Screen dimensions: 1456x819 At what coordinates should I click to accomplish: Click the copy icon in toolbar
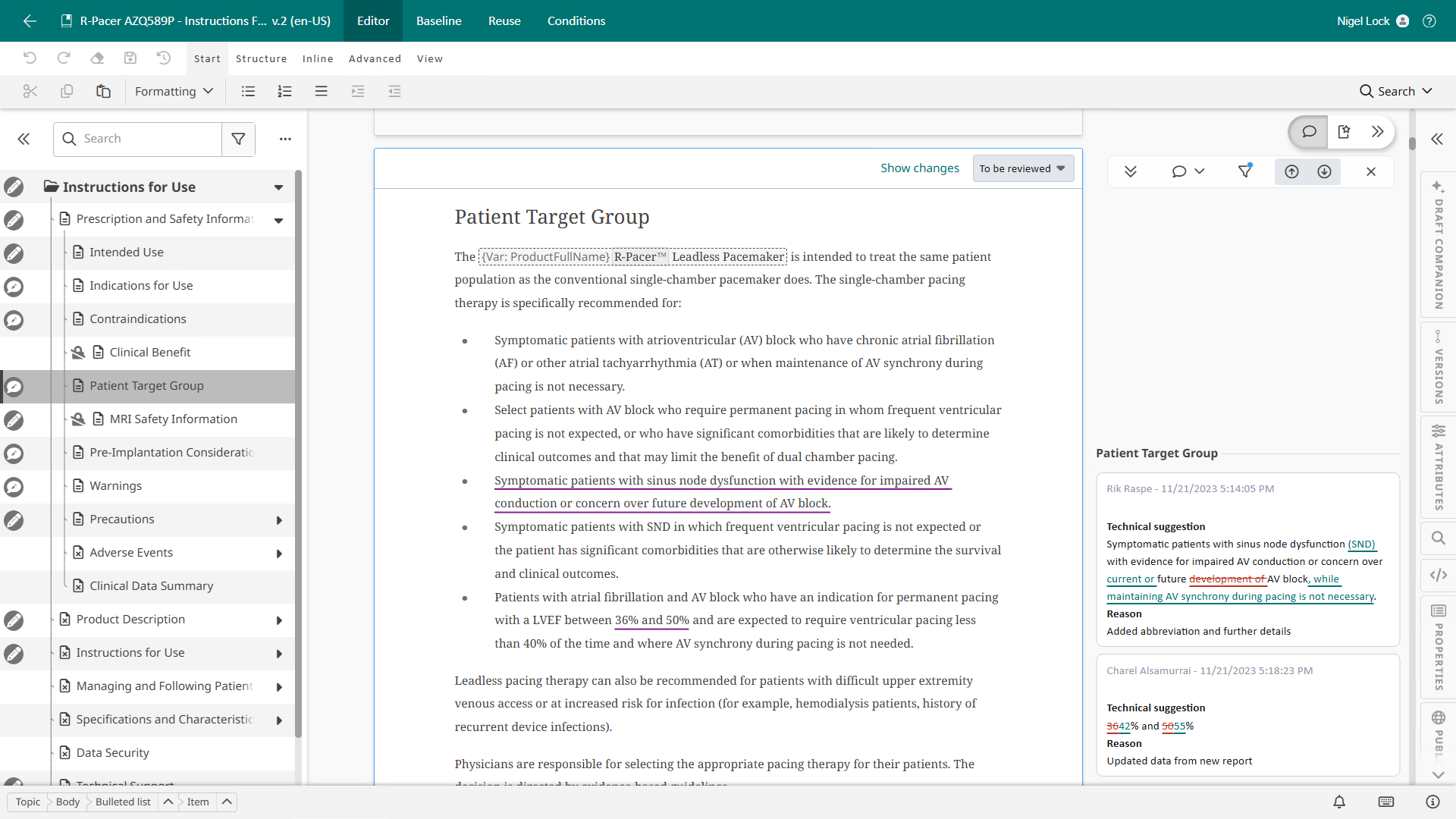[x=67, y=91]
